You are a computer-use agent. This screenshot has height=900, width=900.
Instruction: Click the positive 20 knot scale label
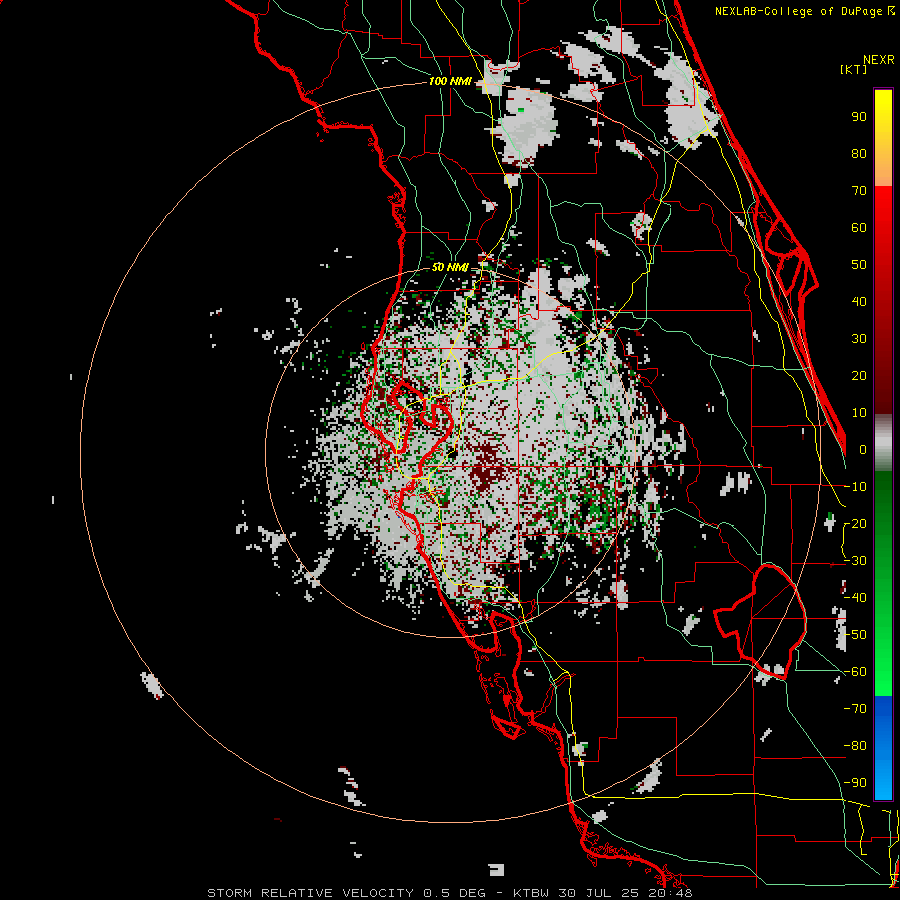pyautogui.click(x=859, y=376)
